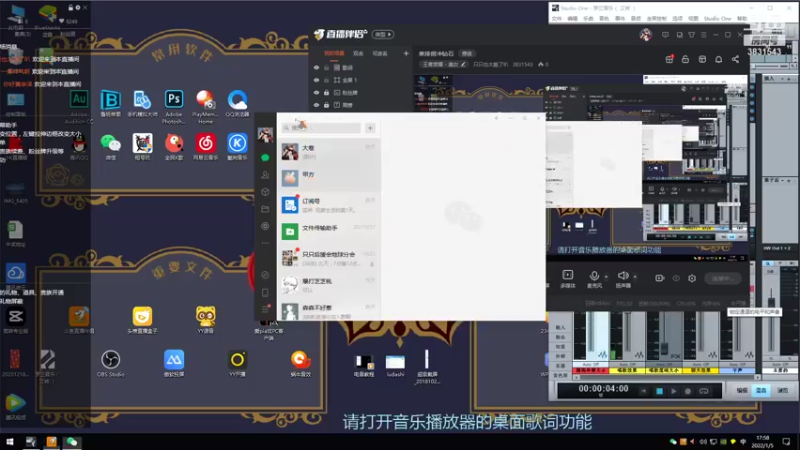The height and width of the screenshot is (450, 800).
Task: Toggle lock on the 全屏 1 source
Action: tap(327, 80)
